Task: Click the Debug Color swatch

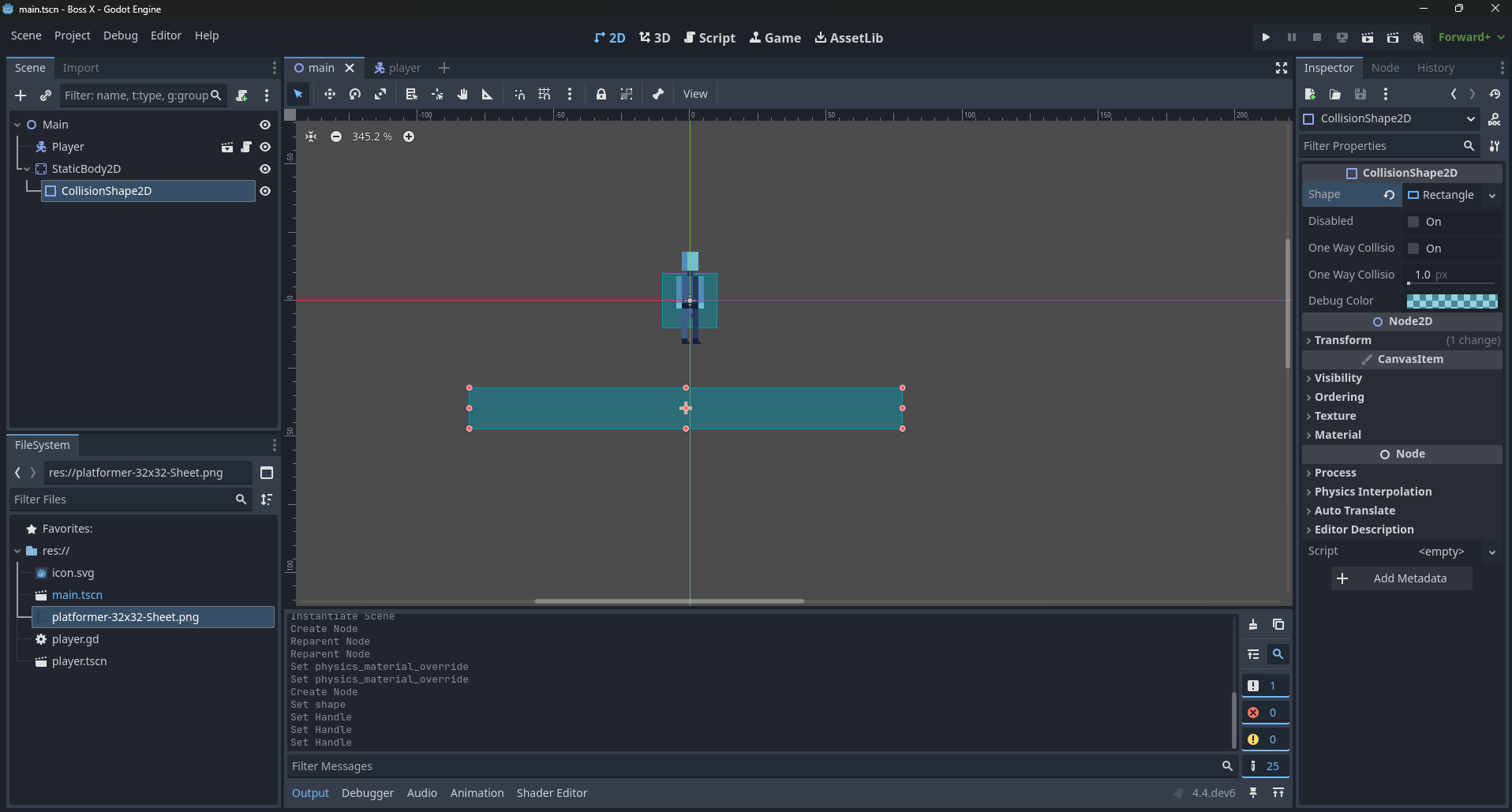Action: (1452, 301)
